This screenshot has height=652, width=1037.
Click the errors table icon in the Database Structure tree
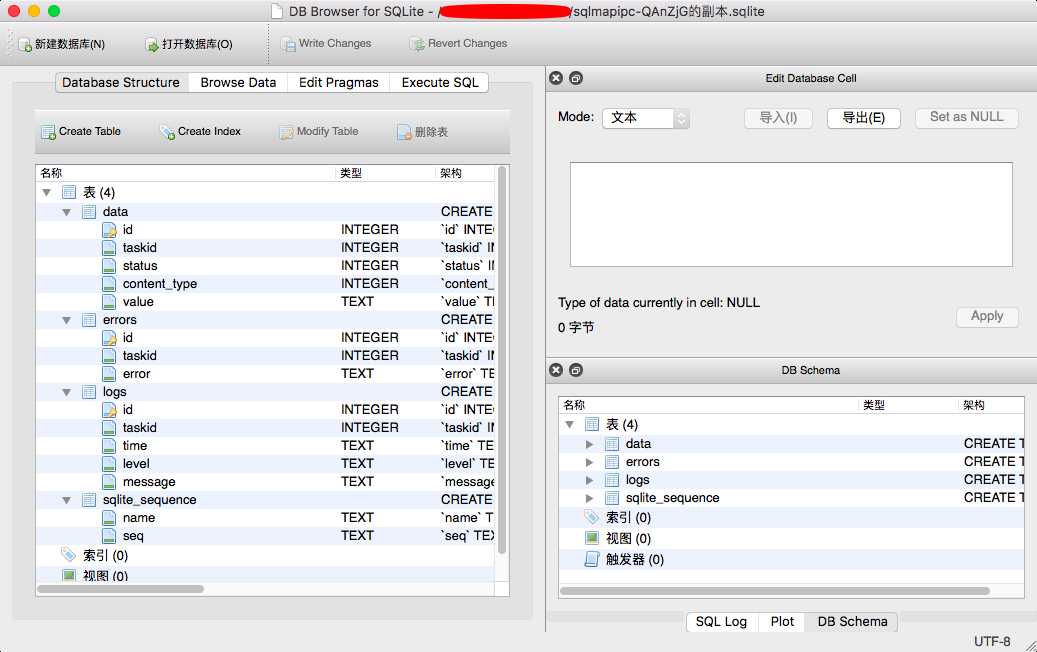tap(89, 320)
